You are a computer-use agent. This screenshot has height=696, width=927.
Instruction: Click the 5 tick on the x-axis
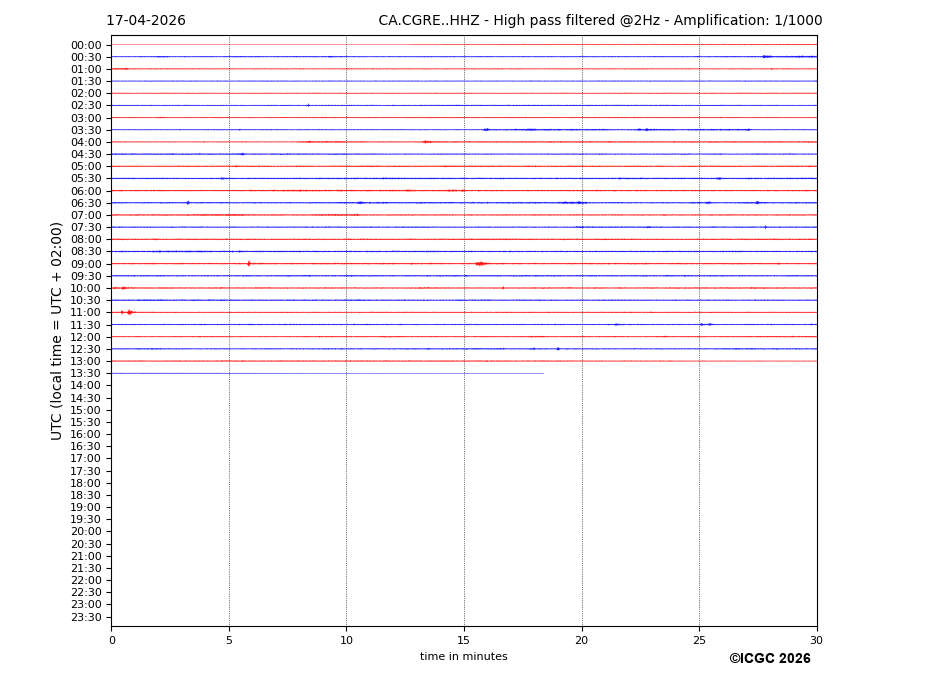[x=229, y=641]
